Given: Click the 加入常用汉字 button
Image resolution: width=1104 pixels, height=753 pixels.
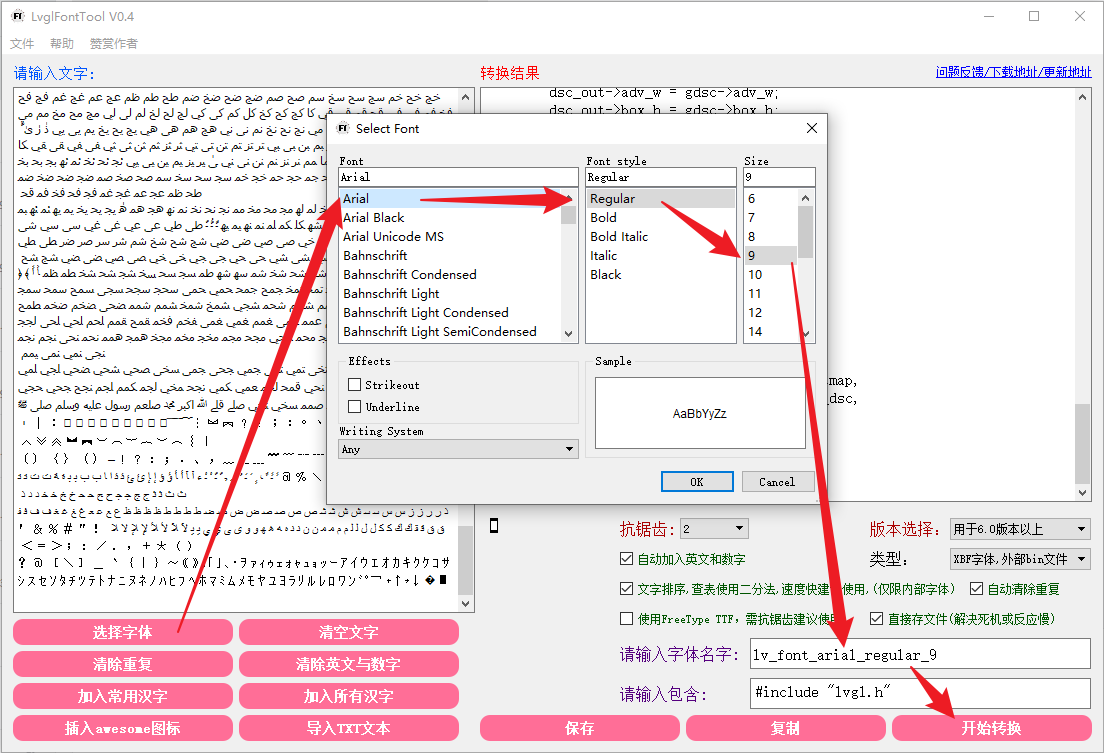Looking at the screenshot, I should point(123,696).
